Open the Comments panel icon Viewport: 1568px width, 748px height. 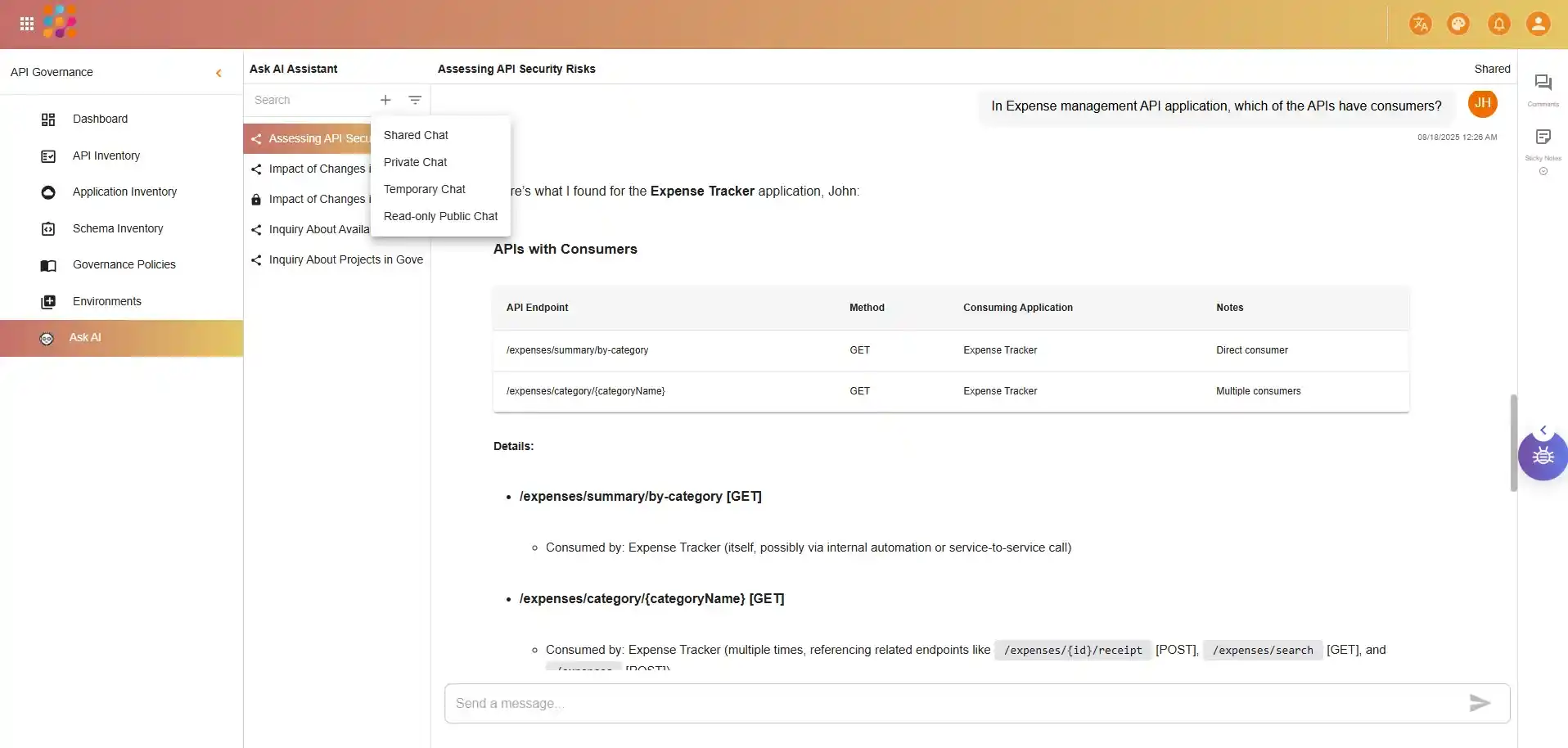[1543, 83]
